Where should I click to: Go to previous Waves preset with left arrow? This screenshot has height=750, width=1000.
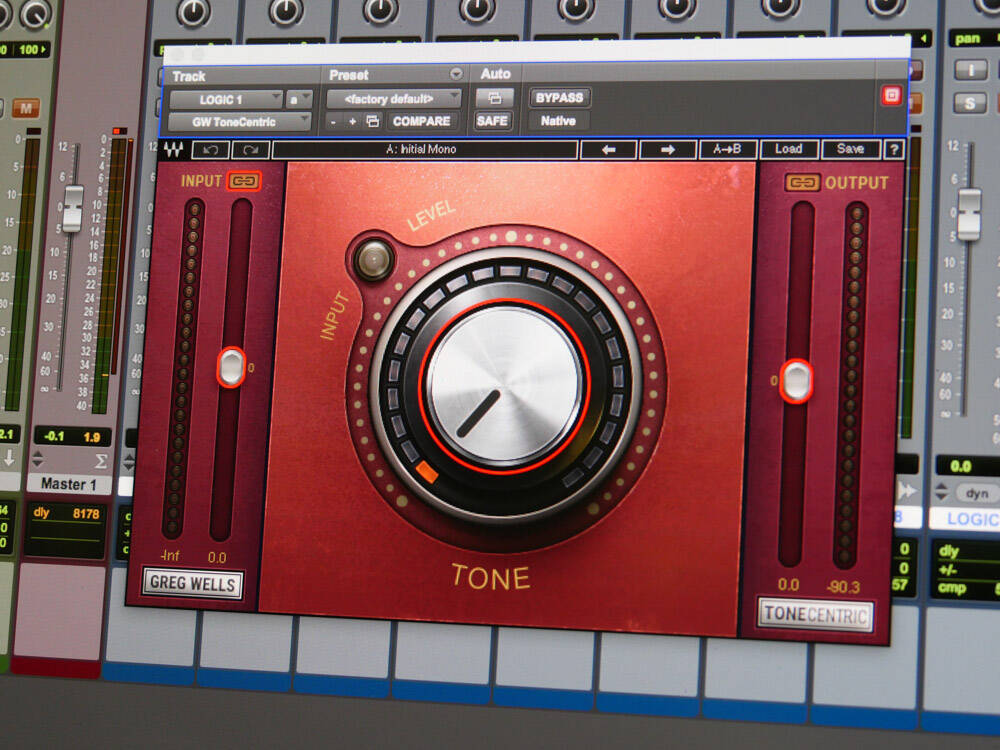609,150
